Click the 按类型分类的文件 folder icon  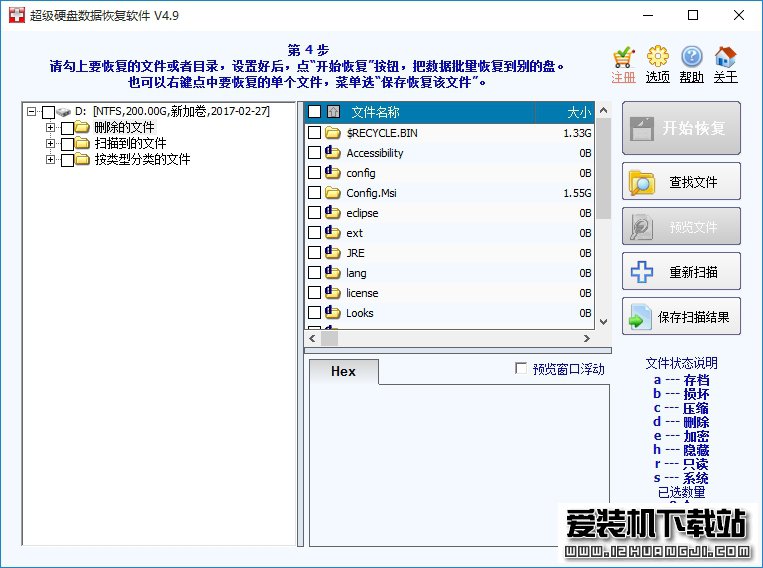82,159
